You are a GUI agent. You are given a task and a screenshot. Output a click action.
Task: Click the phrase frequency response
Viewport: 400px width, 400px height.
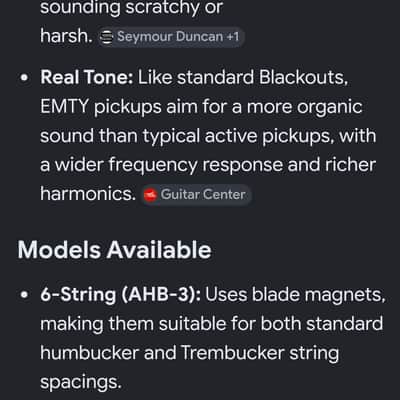(x=196, y=165)
